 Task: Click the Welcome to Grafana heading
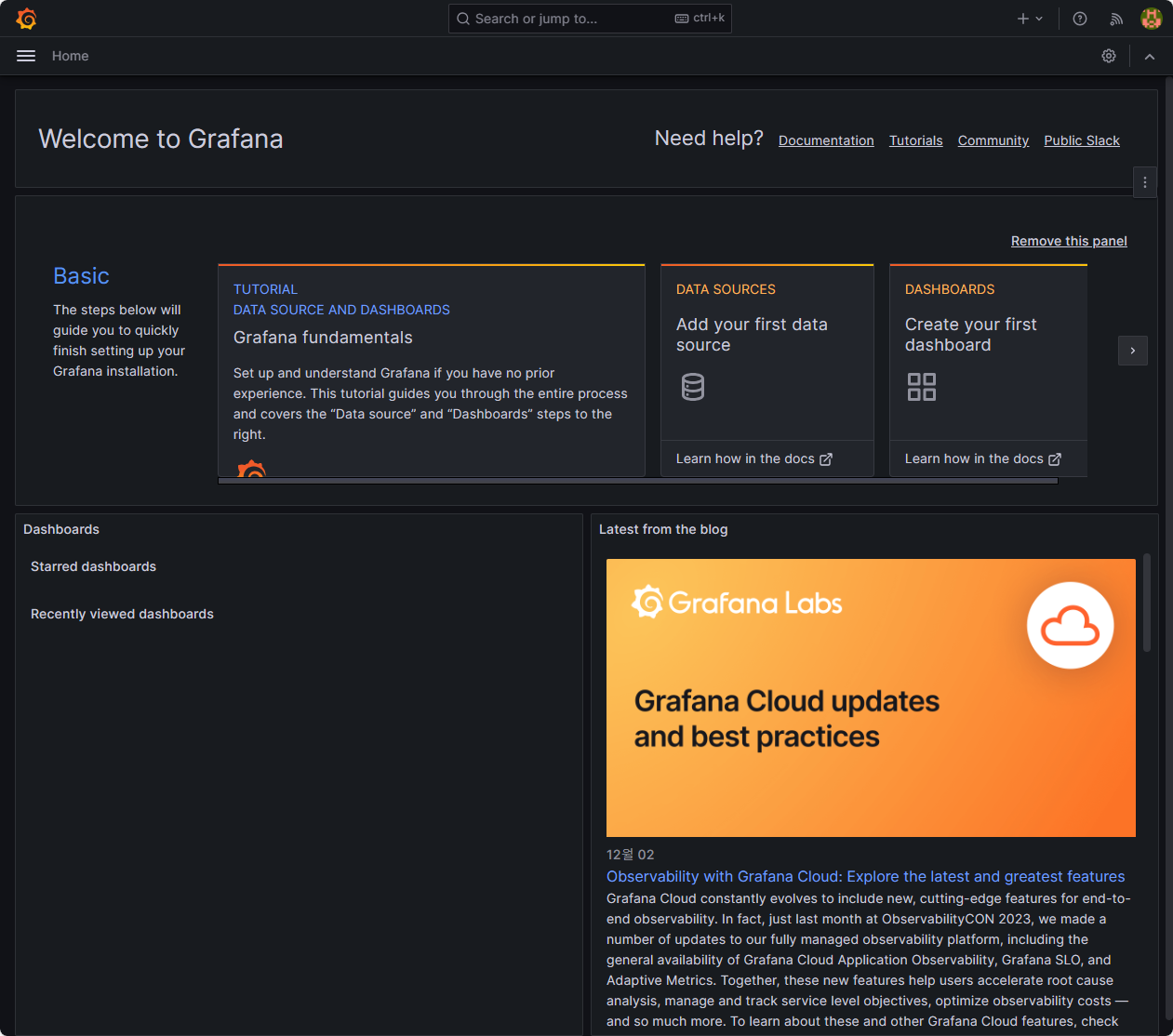click(161, 139)
